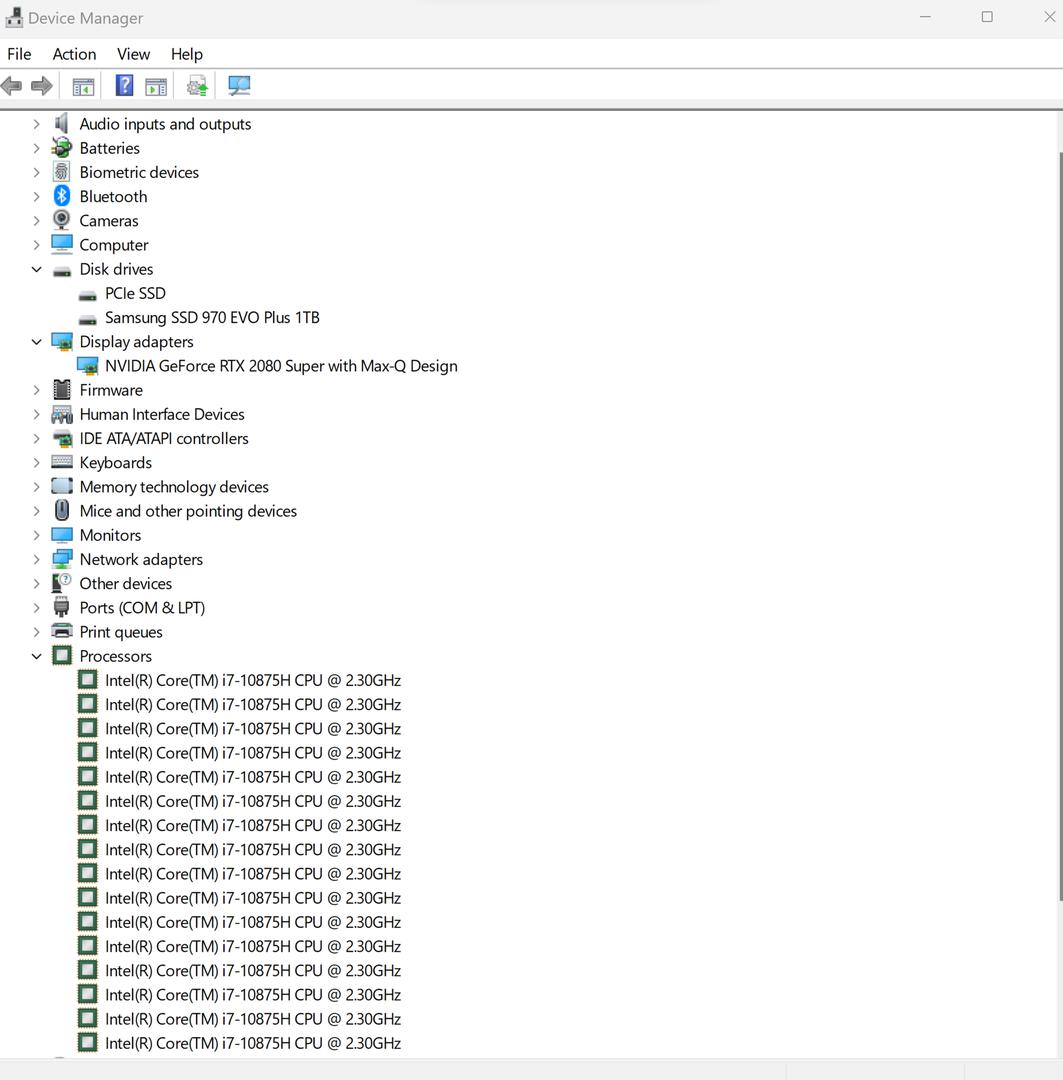
Task: Expand the Network adapters node arrow
Action: (37, 559)
